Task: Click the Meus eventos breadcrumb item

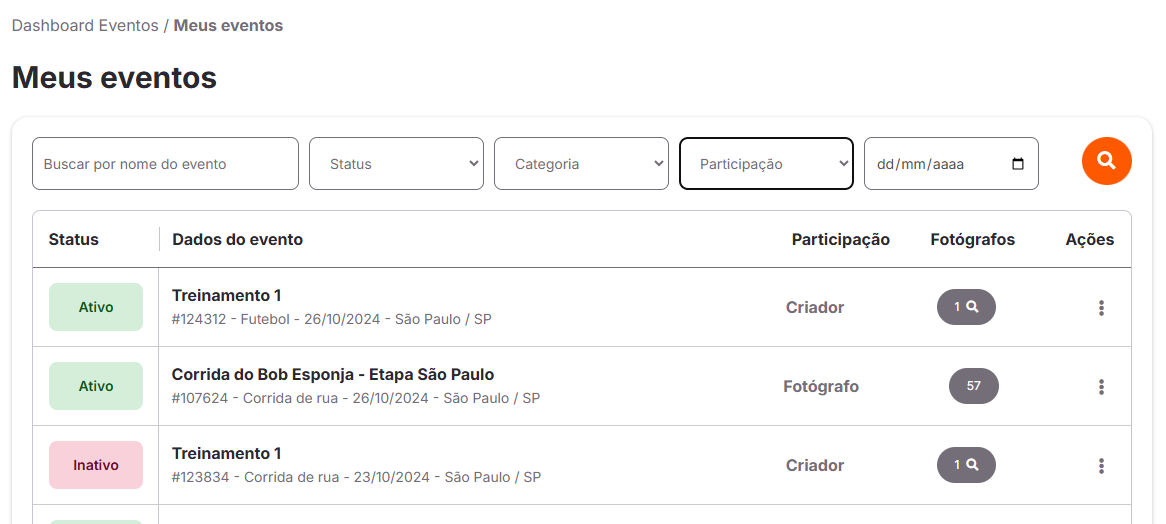Action: [x=228, y=25]
